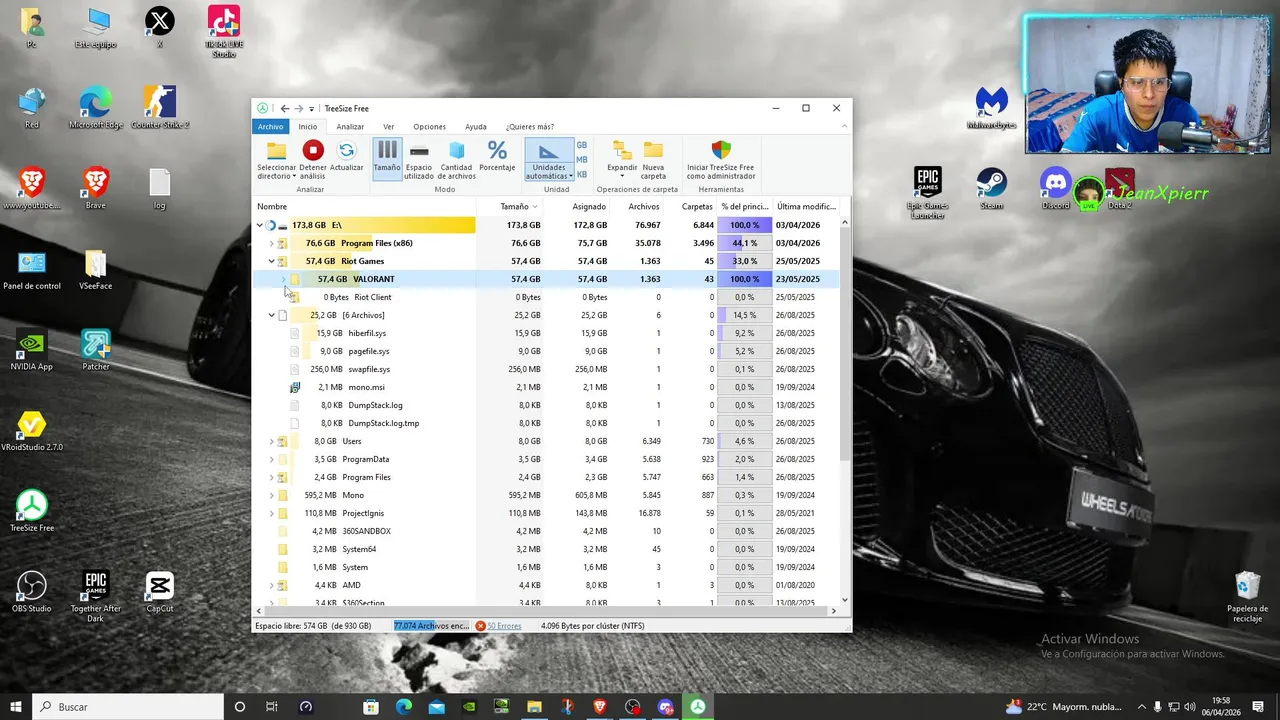Viewport: 1280px width, 720px height.
Task: Open the Steam desktop icon
Action: [992, 188]
